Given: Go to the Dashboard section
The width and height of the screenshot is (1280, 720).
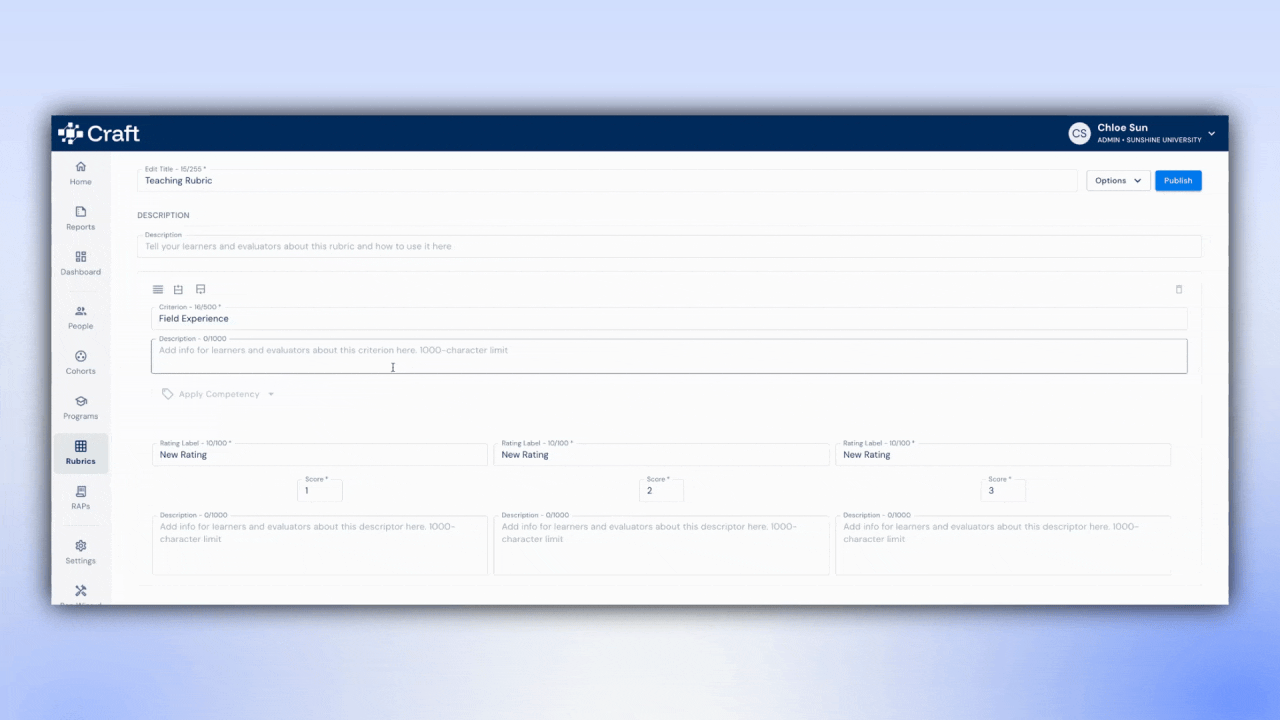Looking at the screenshot, I should tap(80, 263).
